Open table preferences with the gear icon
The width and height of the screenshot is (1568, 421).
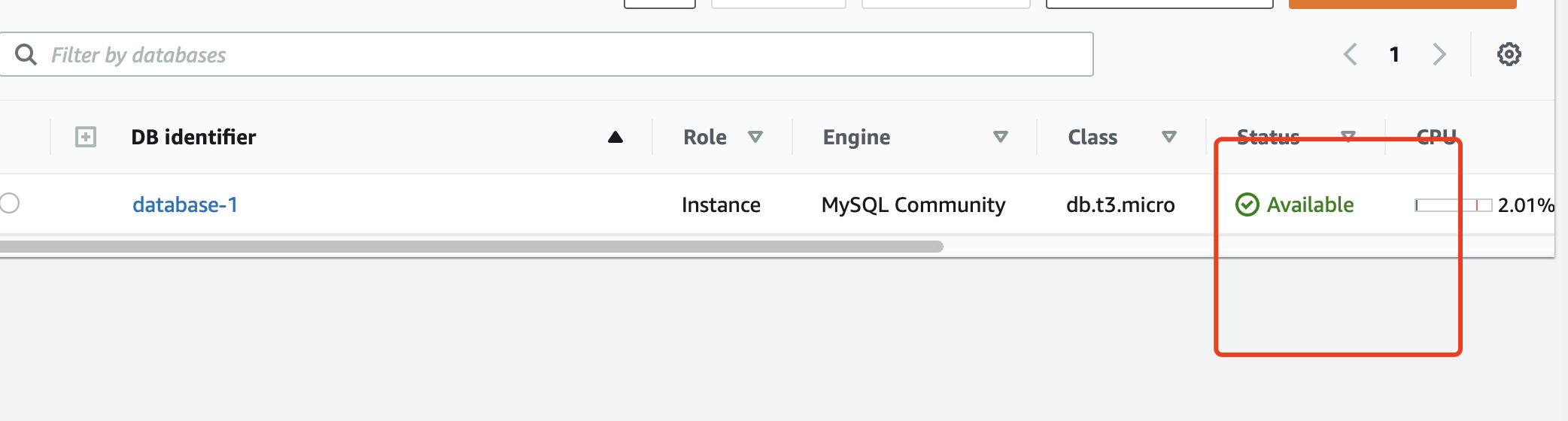[x=1509, y=55]
